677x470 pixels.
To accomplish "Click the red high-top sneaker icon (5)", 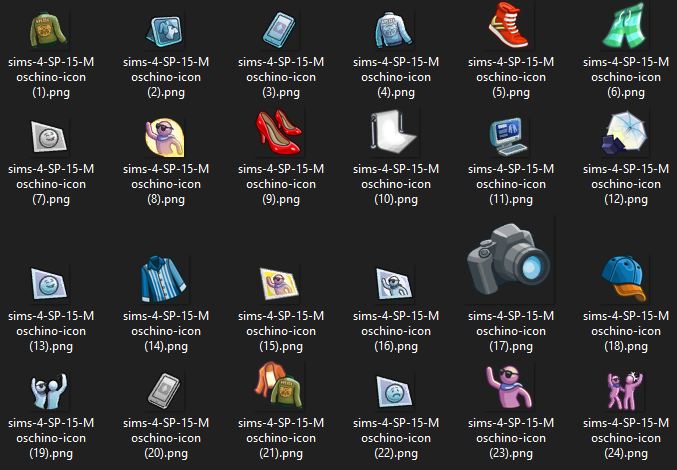I will 509,25.
